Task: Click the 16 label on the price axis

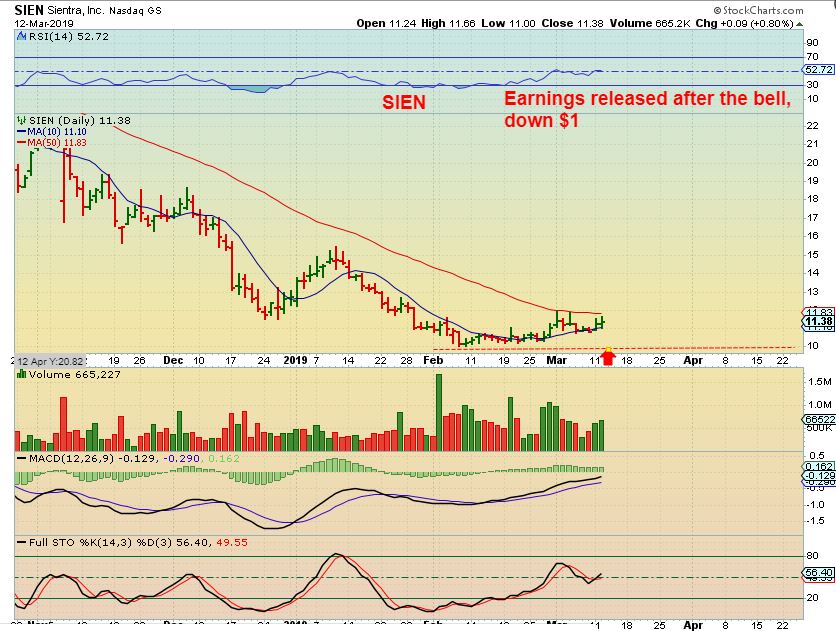Action: [x=813, y=236]
